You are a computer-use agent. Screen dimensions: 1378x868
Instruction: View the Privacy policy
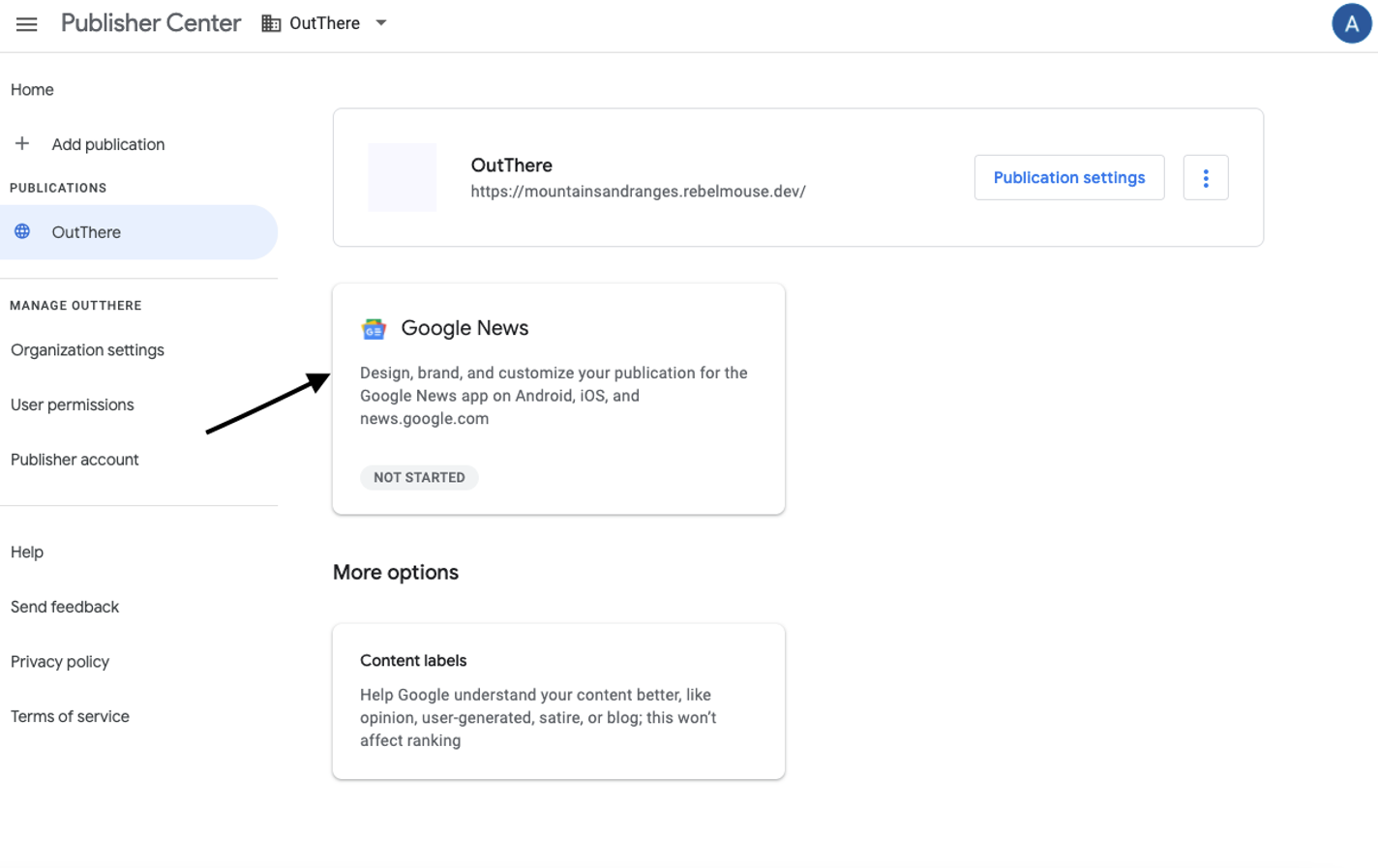(59, 661)
